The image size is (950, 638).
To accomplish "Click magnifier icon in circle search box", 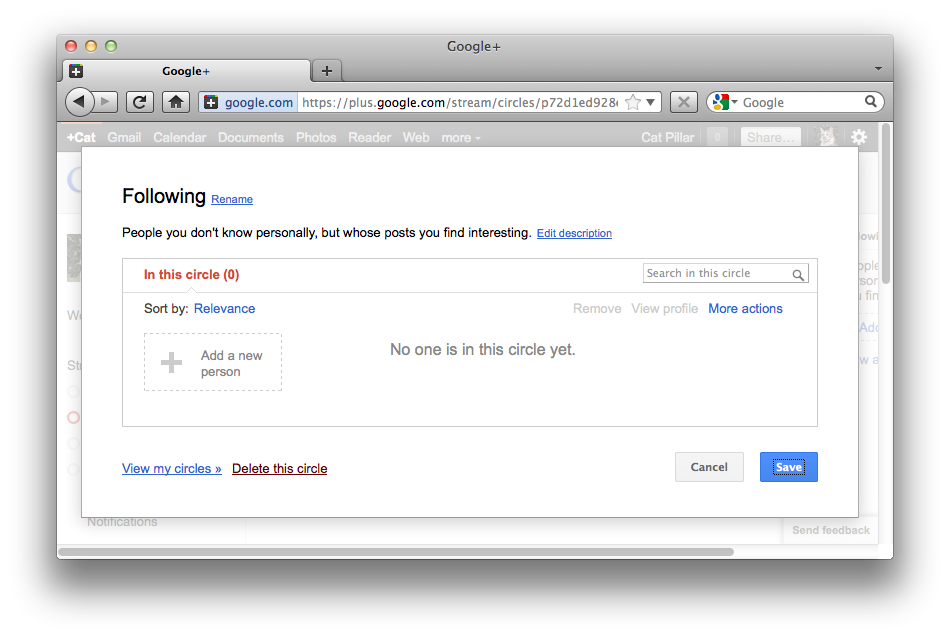I will click(798, 274).
